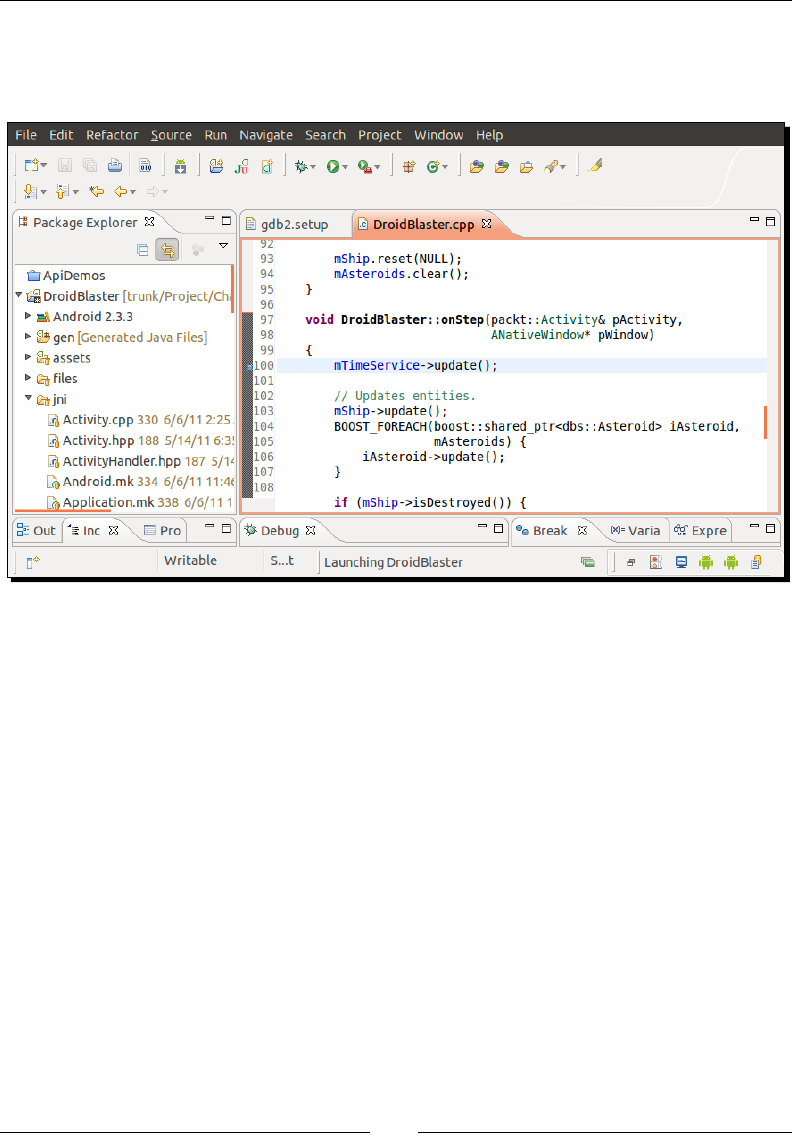The width and height of the screenshot is (792, 1142).
Task: Click line 100 mTimeService update code
Action: [415, 366]
